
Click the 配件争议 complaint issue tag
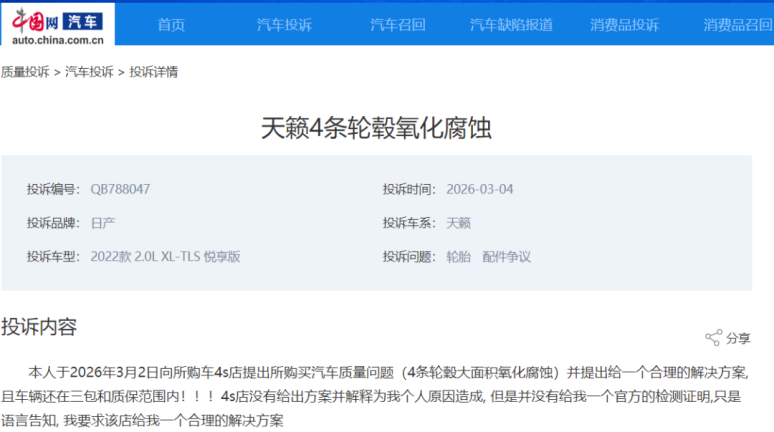click(506, 256)
